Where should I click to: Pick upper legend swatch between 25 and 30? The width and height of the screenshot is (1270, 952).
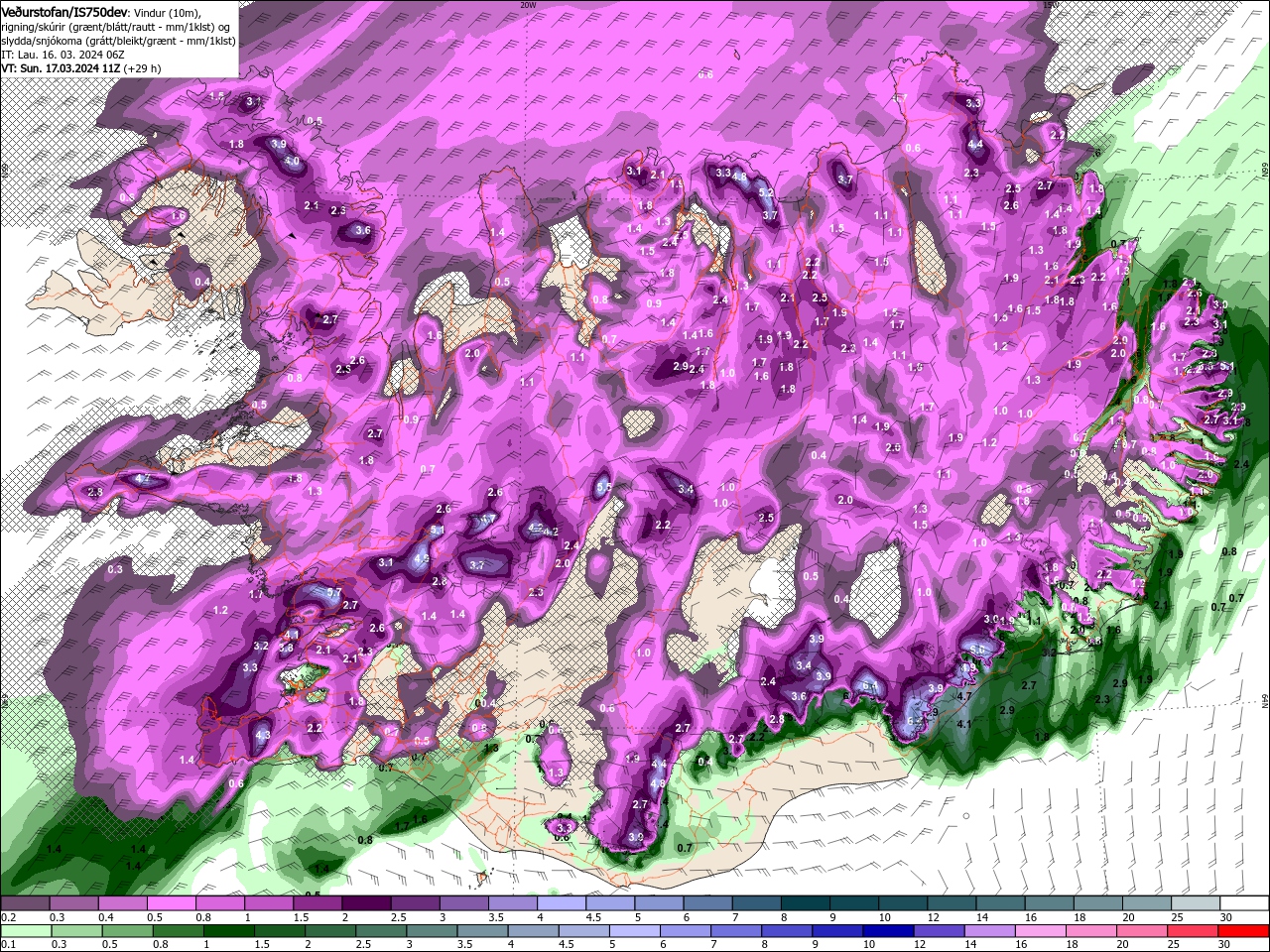coord(1196,902)
